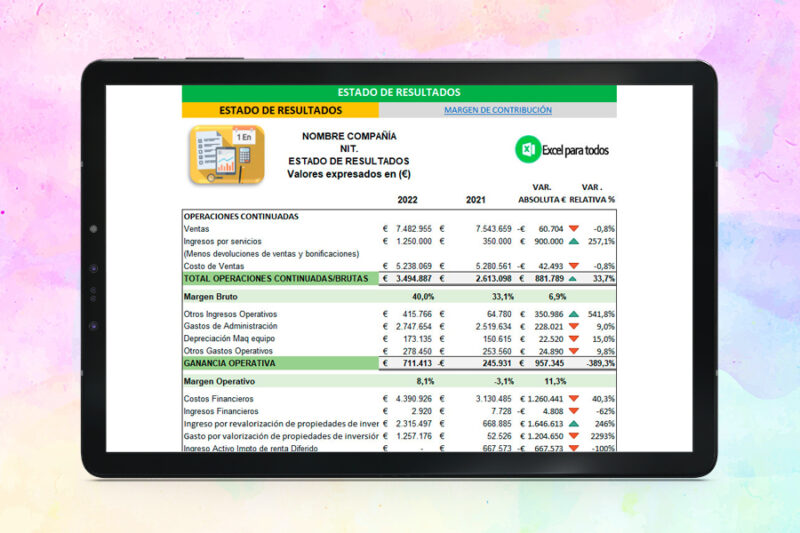Click red down arrow in Gasto por valorización row
The width and height of the screenshot is (800, 533).
tap(574, 436)
